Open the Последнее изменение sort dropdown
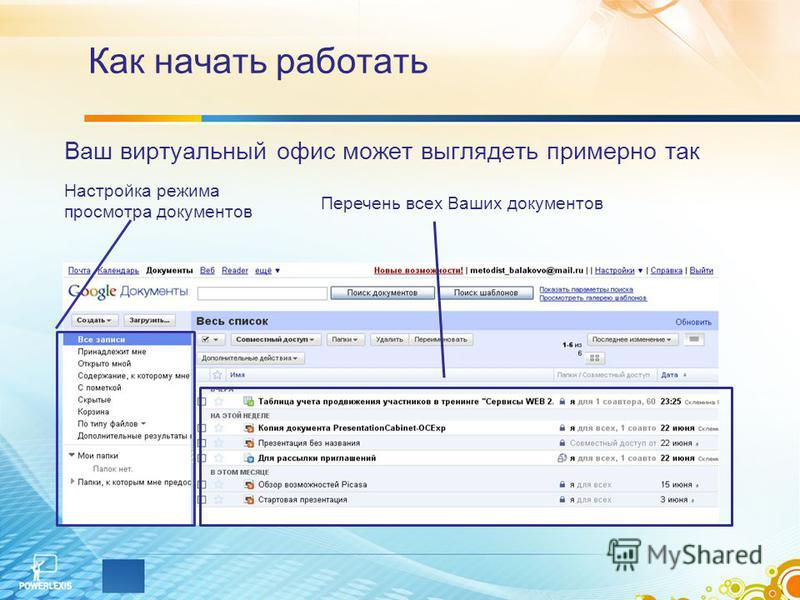800x600 pixels. [x=633, y=339]
